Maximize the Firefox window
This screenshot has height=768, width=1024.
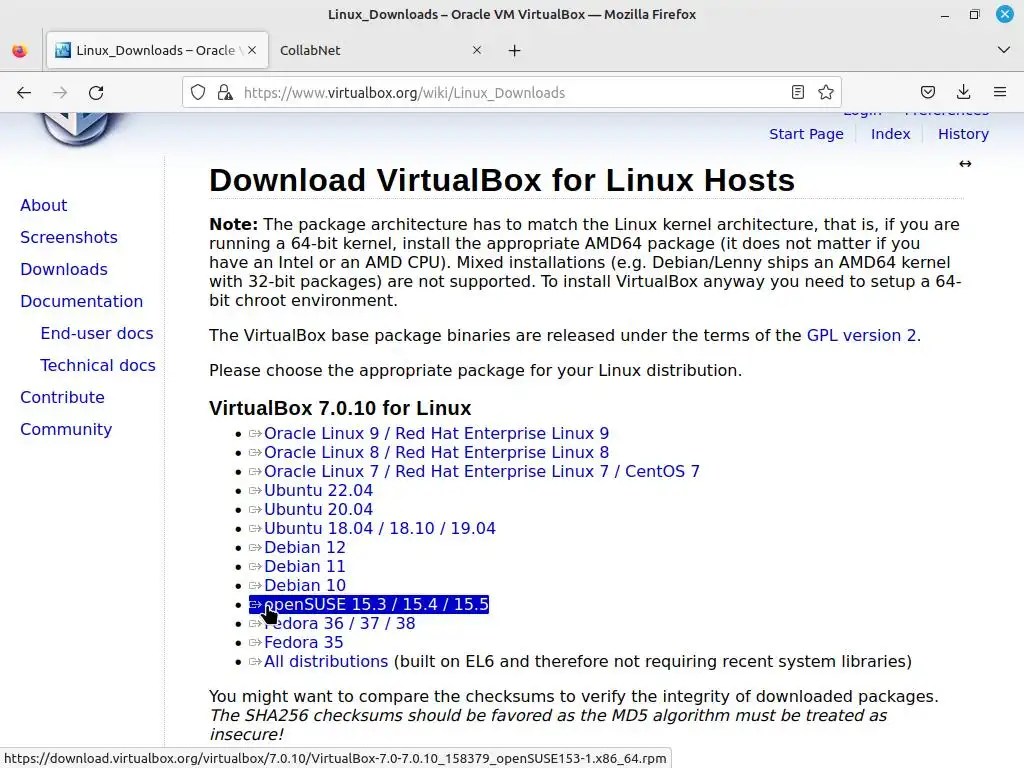[x=974, y=14]
